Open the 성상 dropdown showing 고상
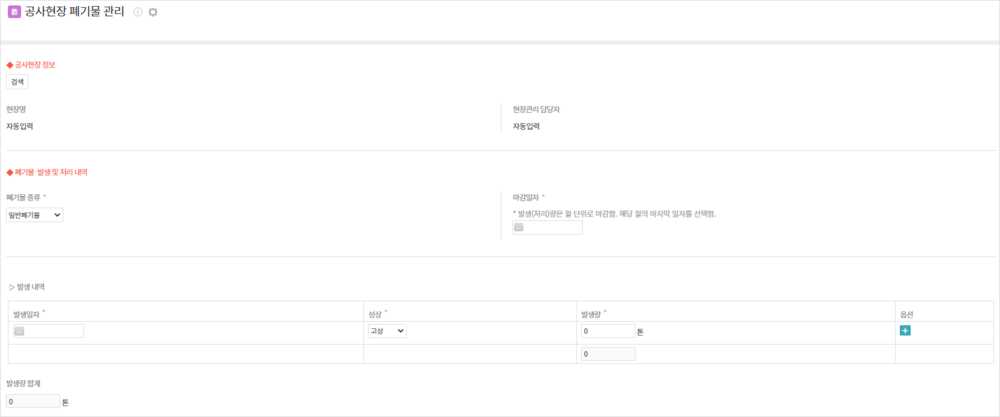 [x=387, y=331]
